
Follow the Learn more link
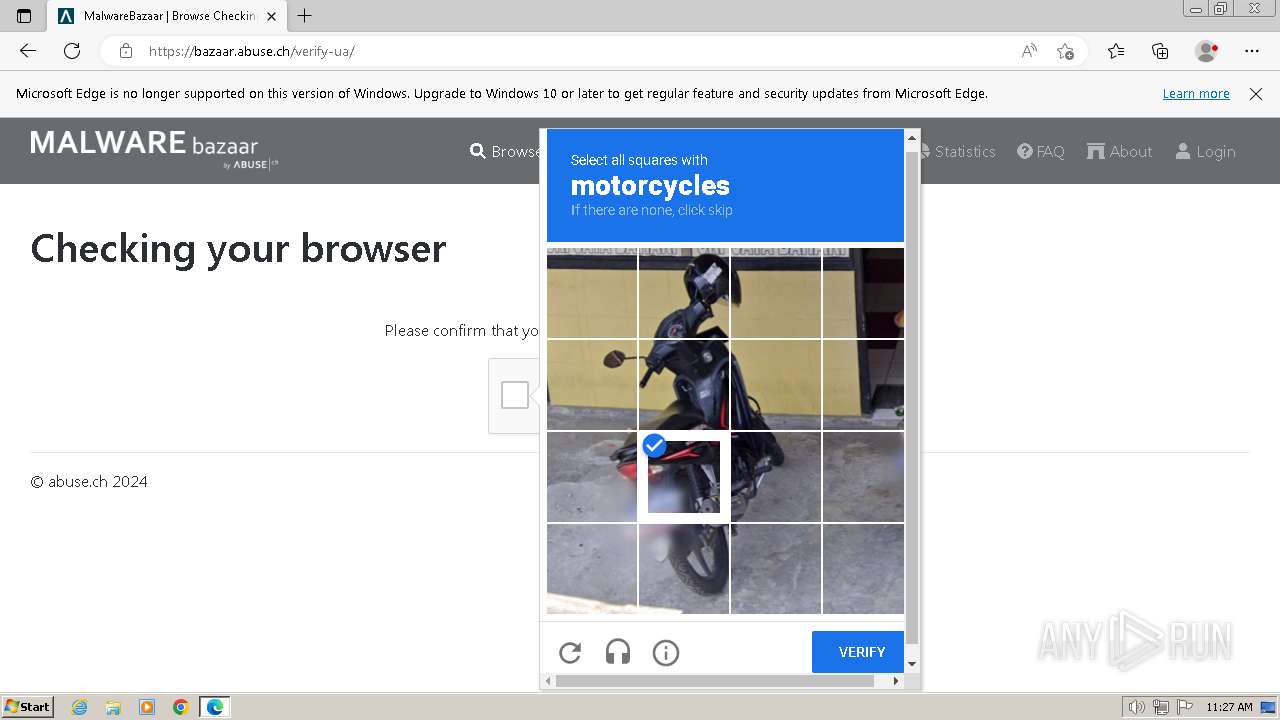[1196, 93]
